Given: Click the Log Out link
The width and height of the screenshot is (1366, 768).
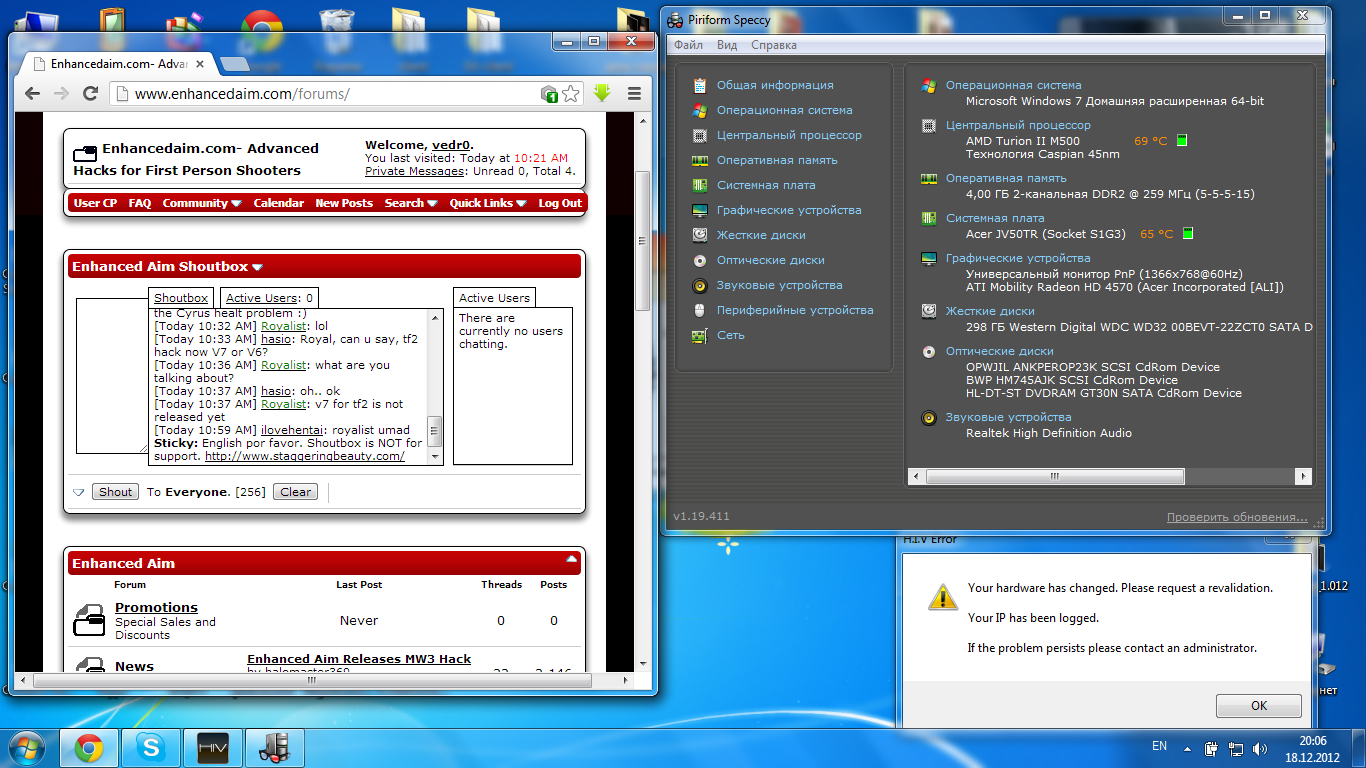Looking at the screenshot, I should click(560, 203).
